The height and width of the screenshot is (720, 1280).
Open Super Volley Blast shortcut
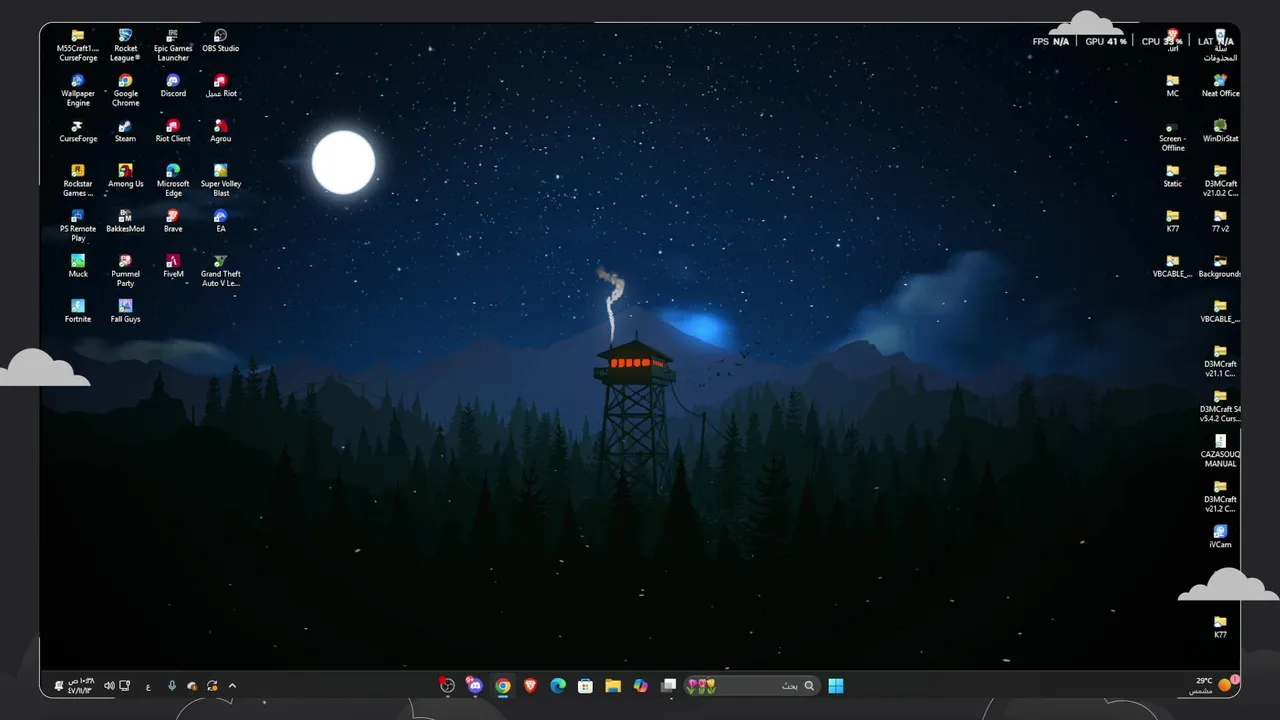click(221, 181)
